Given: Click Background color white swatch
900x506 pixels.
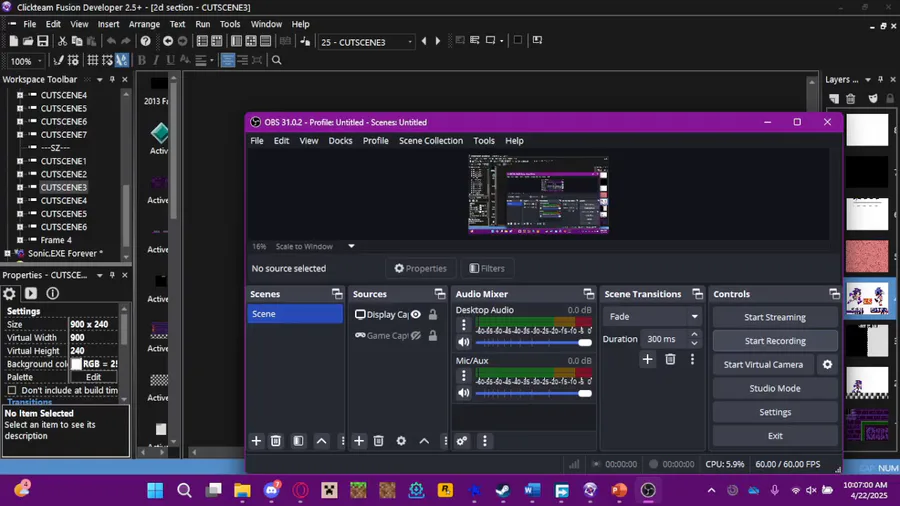Looking at the screenshot, I should coord(76,364).
